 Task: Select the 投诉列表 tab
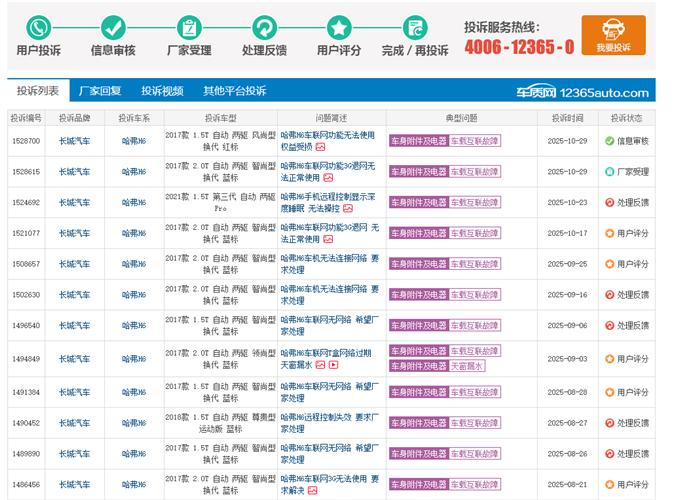38,91
